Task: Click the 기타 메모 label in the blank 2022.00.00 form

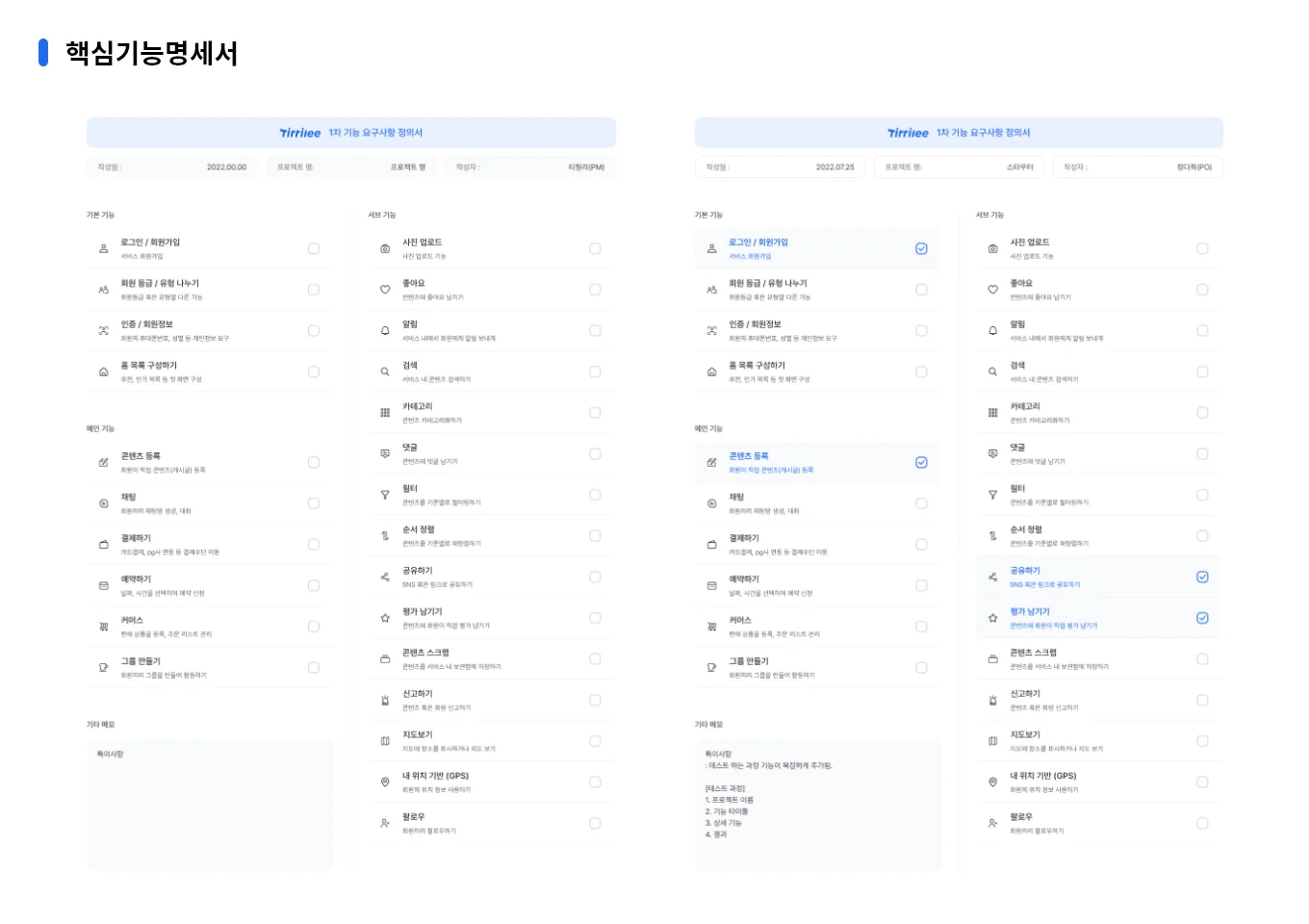Action: [100, 725]
